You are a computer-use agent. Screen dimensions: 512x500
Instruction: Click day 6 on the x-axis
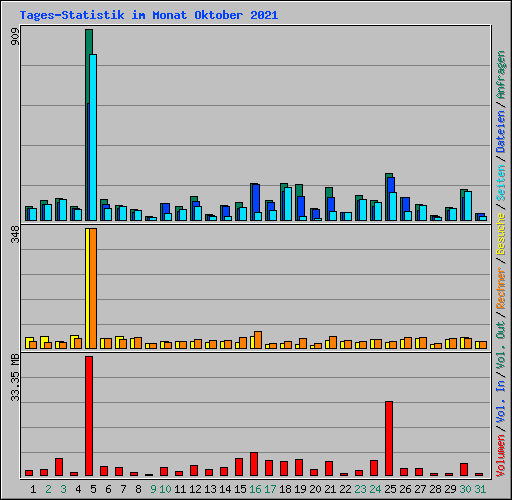(x=108, y=489)
